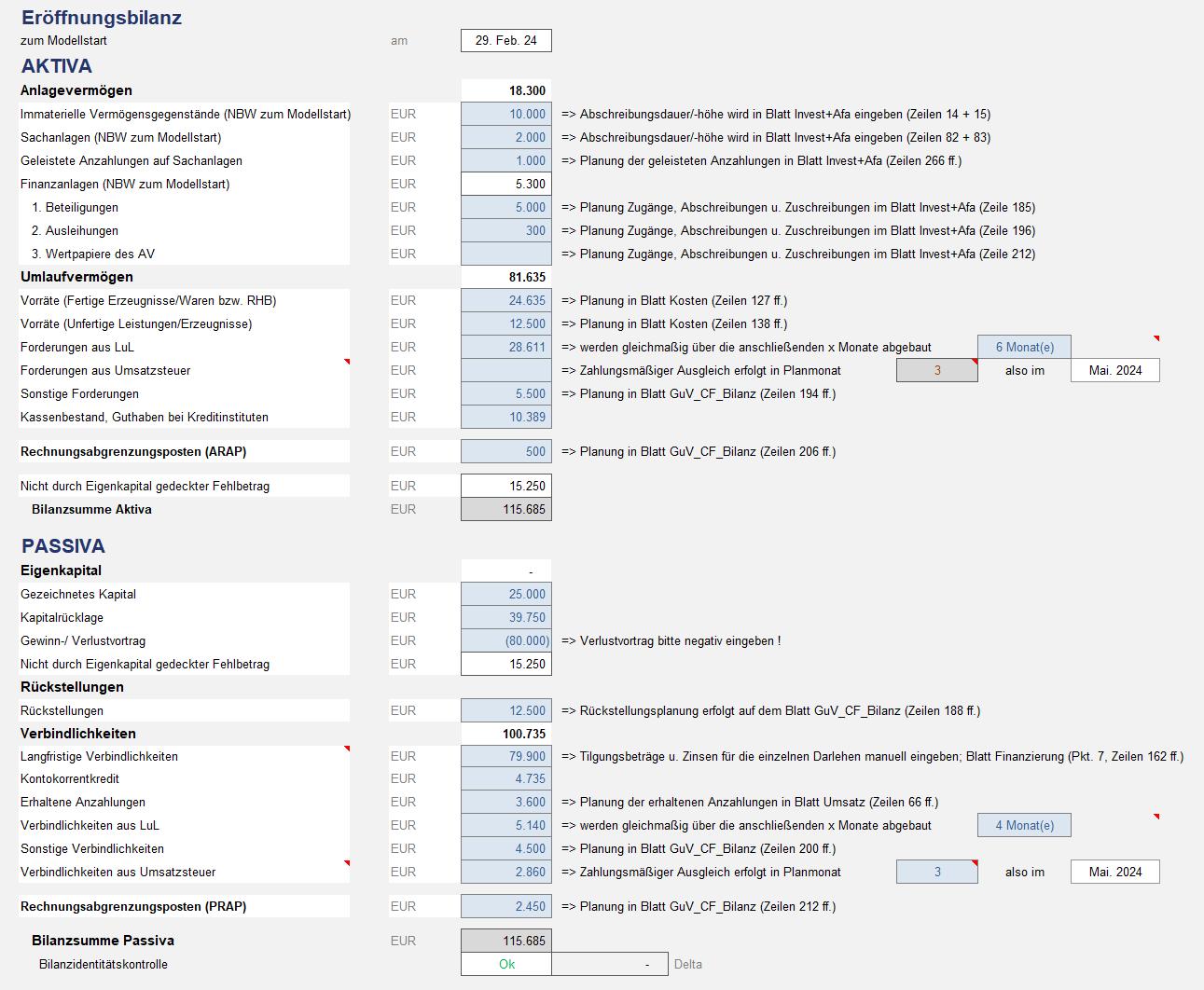
Task: Select the Gewinn-/Verlustvortrag value (80.000)
Action: click(506, 640)
